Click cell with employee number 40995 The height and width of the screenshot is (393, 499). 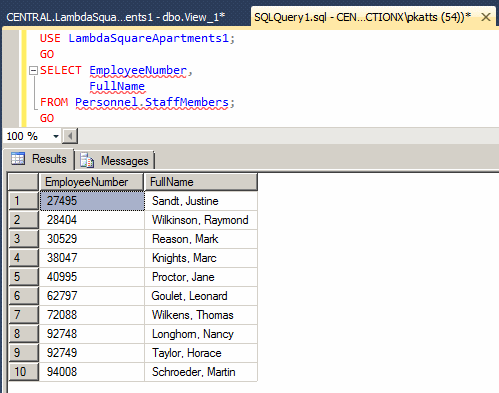tap(92, 277)
